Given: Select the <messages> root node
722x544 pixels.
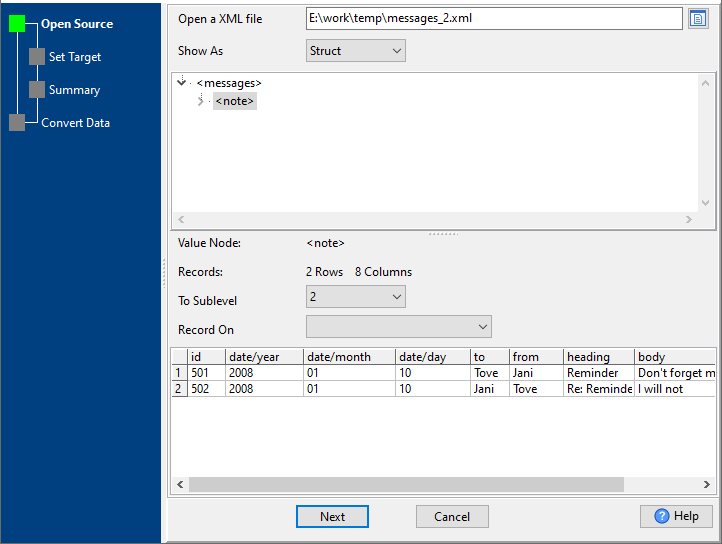Looking at the screenshot, I should click(229, 83).
